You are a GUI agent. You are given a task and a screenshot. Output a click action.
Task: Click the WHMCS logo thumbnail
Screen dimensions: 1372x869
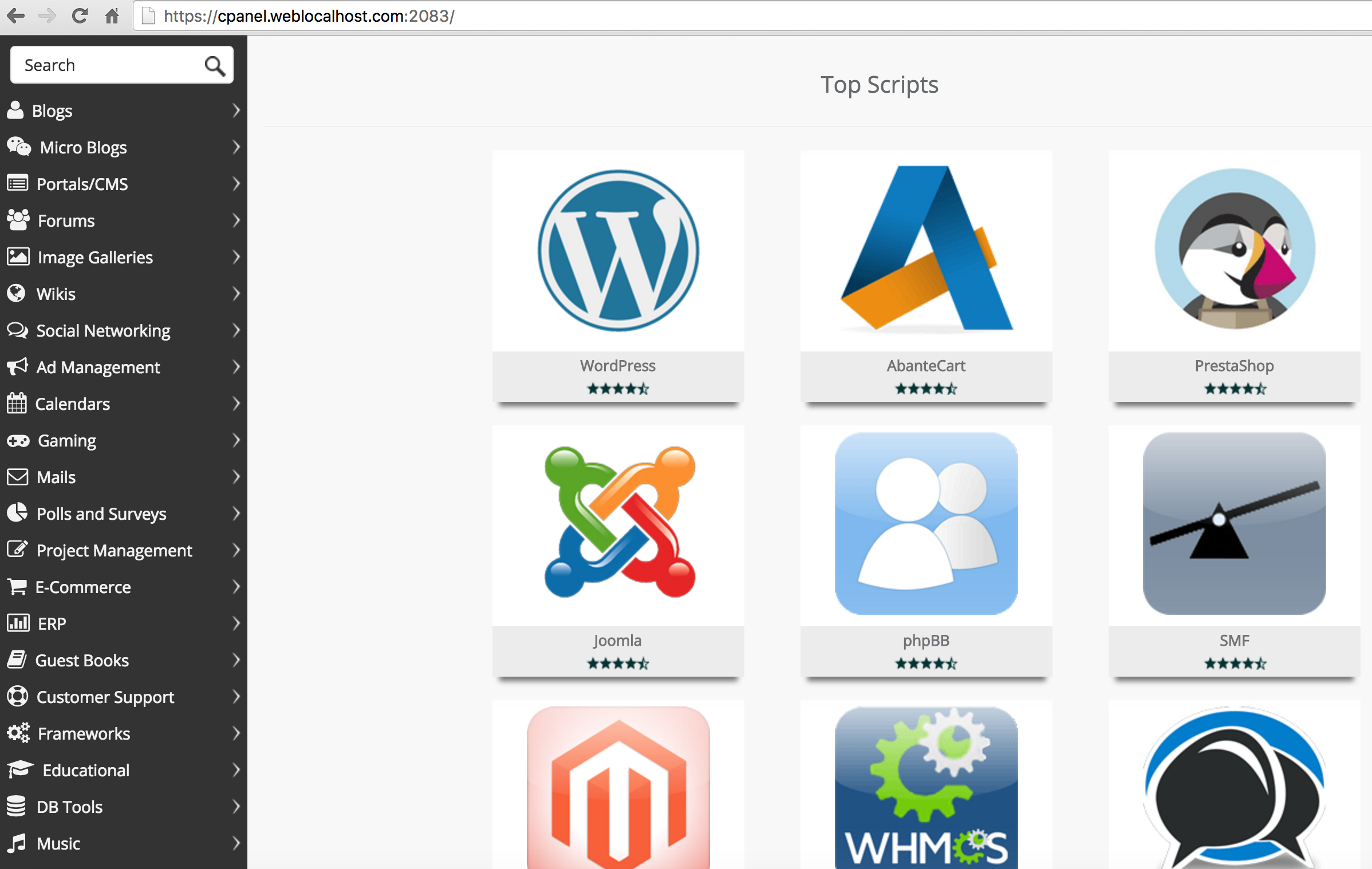[927, 788]
